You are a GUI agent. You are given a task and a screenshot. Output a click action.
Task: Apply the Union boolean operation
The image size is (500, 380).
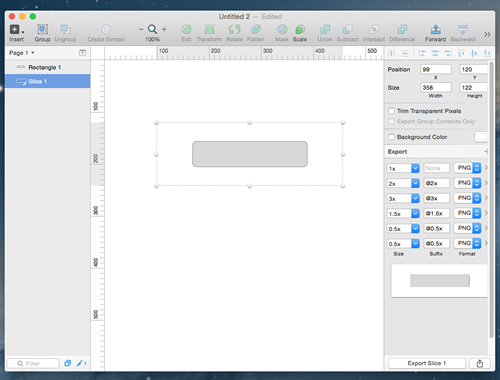coord(325,29)
